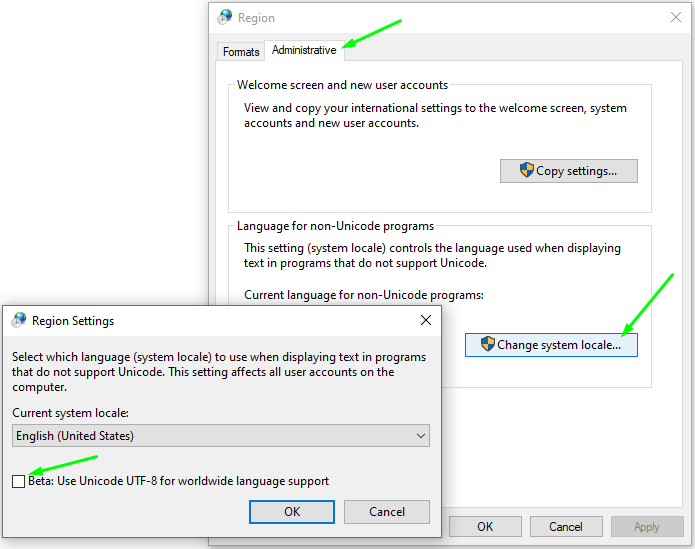Click OK at bottom of Region window
Screen dimensions: 695x549
coord(485,526)
